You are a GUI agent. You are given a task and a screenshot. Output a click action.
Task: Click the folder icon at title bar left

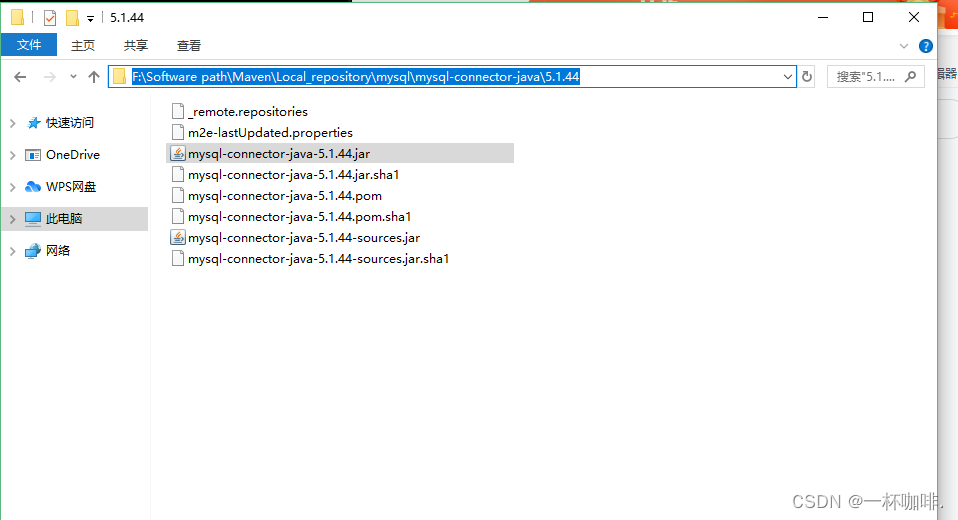18,18
